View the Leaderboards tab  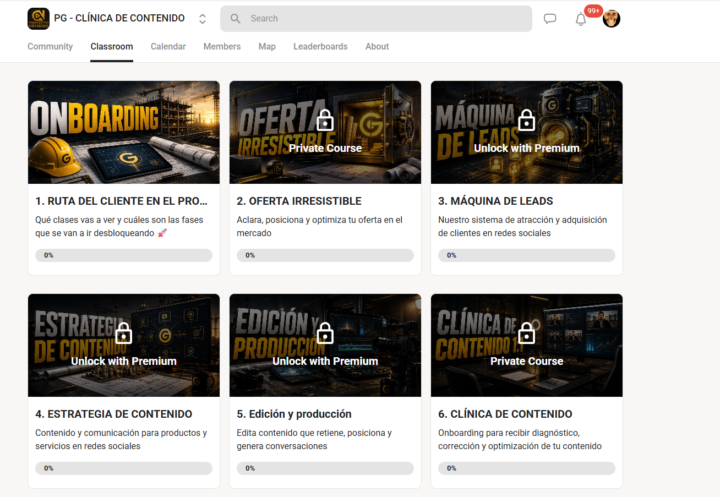point(321,46)
